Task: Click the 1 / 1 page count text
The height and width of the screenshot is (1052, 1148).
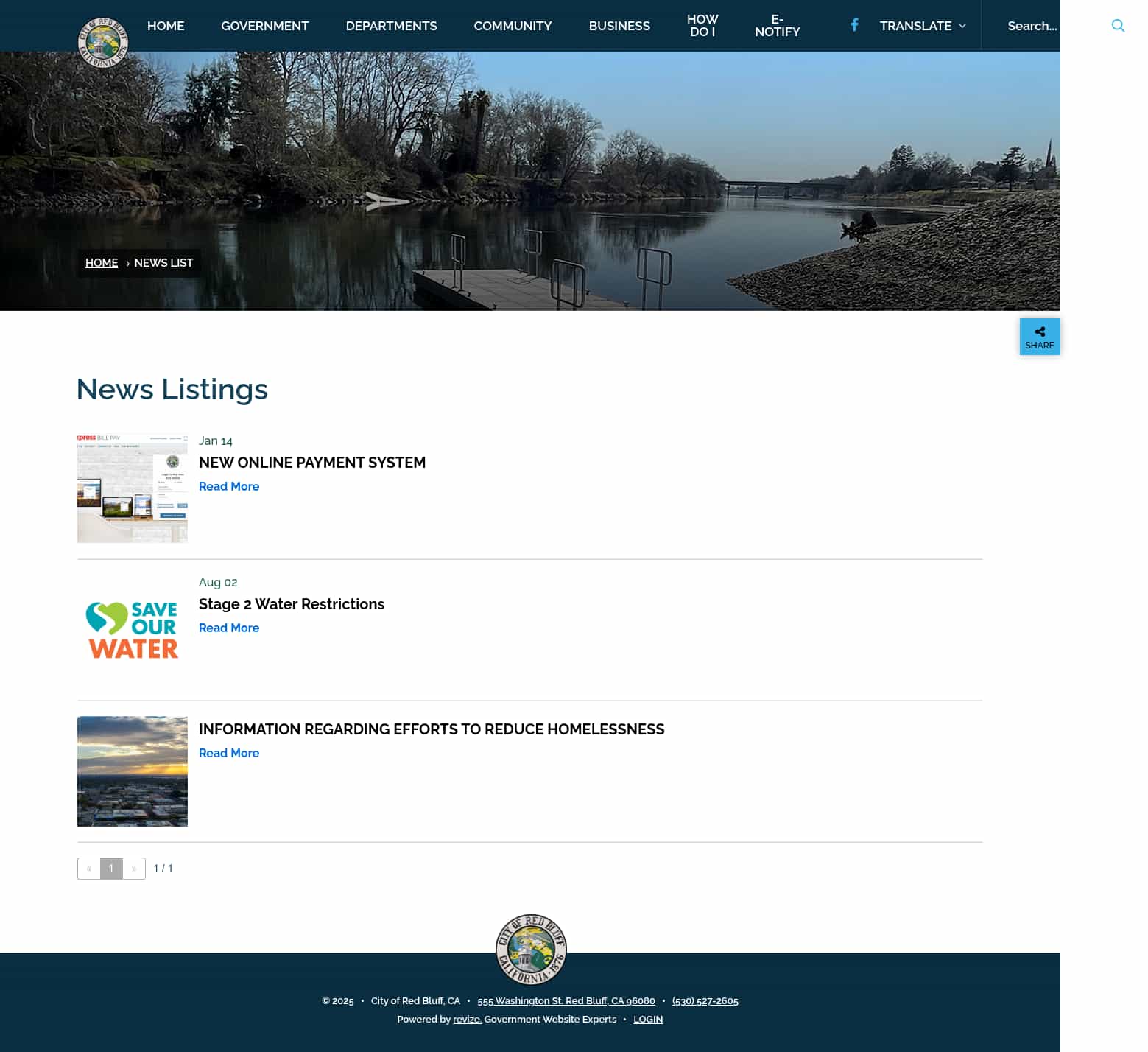Action: [163, 869]
